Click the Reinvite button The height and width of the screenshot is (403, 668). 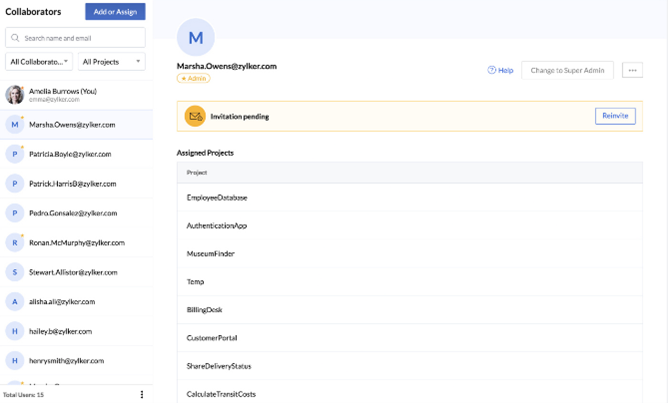tap(615, 116)
